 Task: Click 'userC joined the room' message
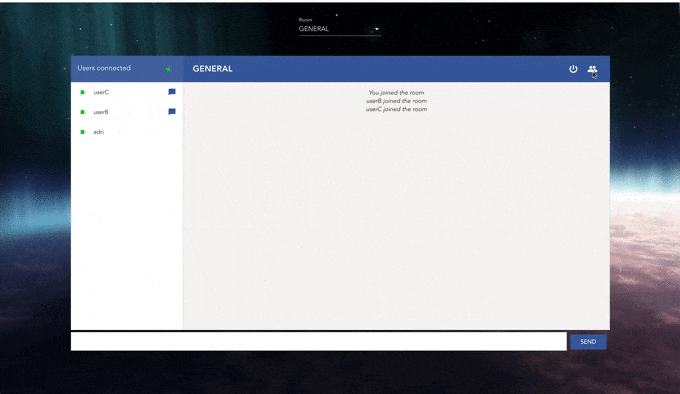pos(396,109)
